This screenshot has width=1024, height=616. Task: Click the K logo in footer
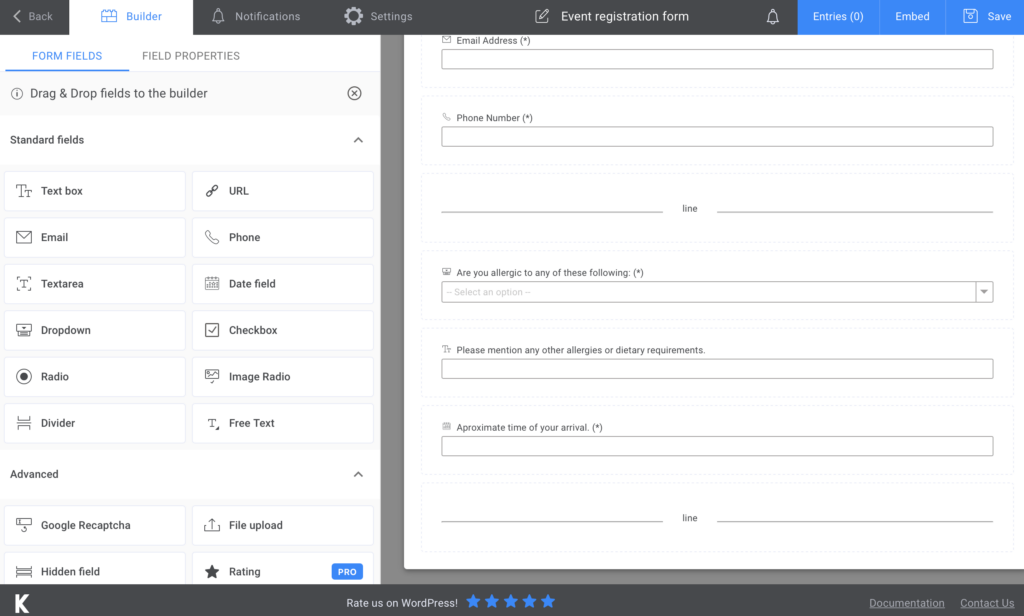[x=22, y=603]
